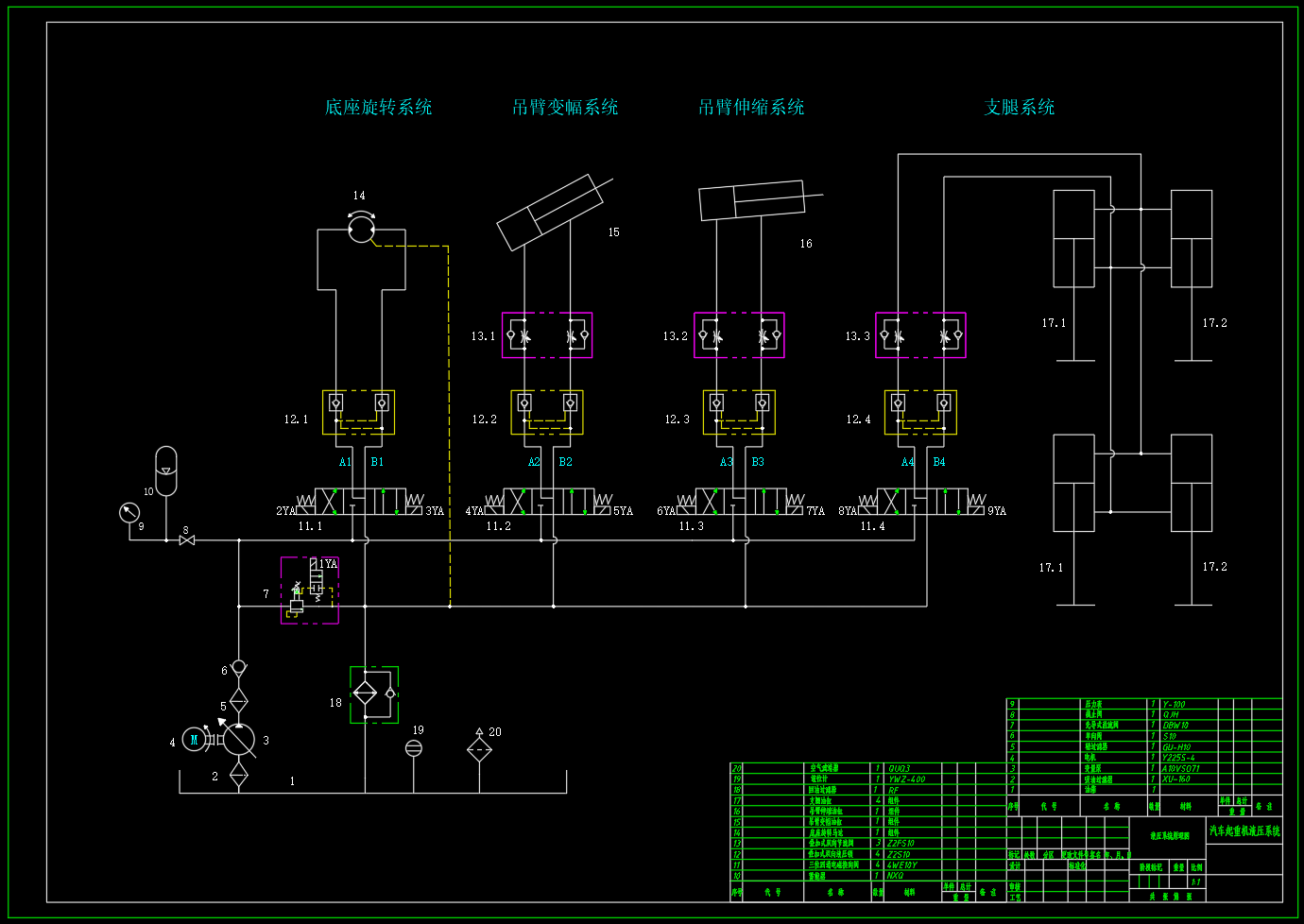The image size is (1304, 924).
Task: Click the 底座旋转系统 heading text
Action: (x=379, y=108)
